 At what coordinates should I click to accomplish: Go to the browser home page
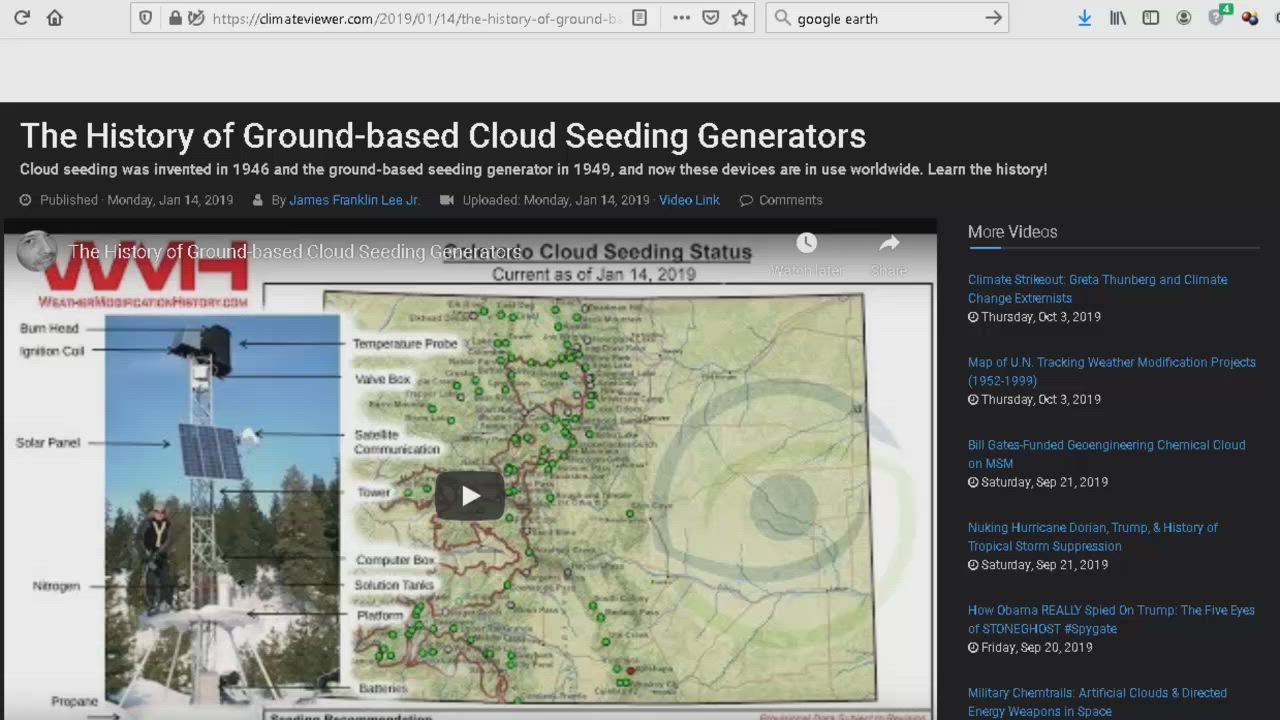point(55,18)
